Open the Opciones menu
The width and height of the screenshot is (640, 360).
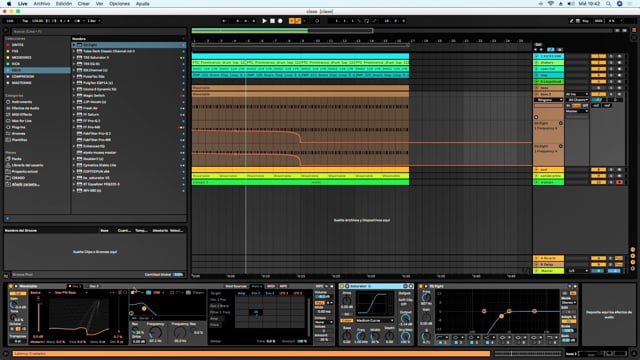click(119, 4)
